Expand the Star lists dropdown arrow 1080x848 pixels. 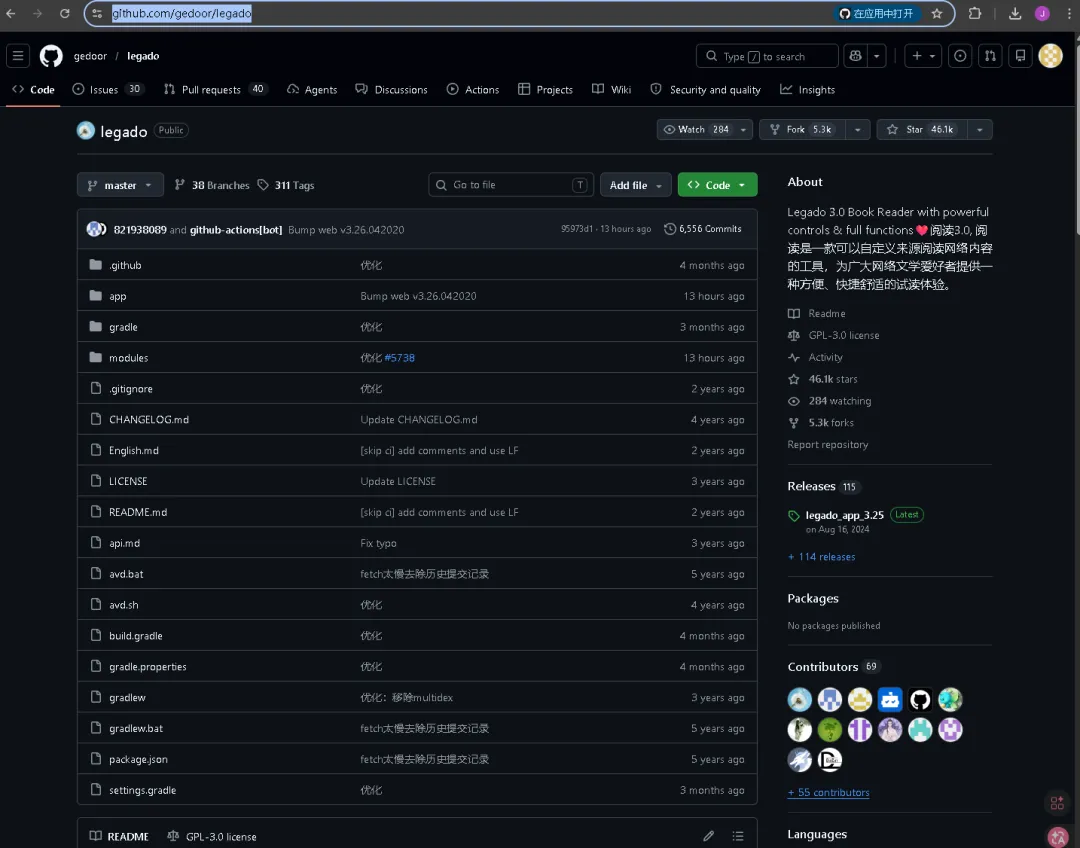coord(979,130)
